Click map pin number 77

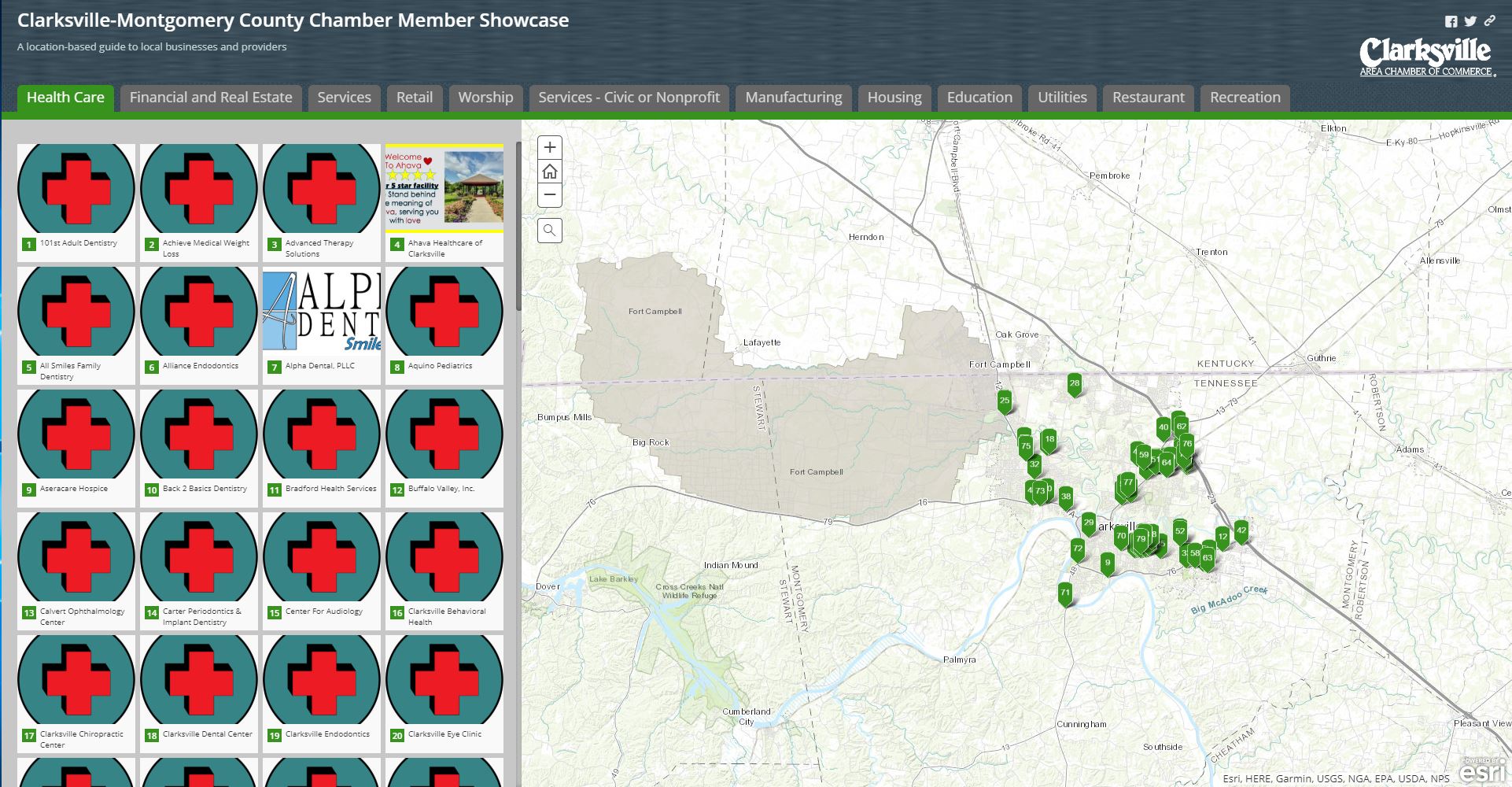coord(1128,484)
